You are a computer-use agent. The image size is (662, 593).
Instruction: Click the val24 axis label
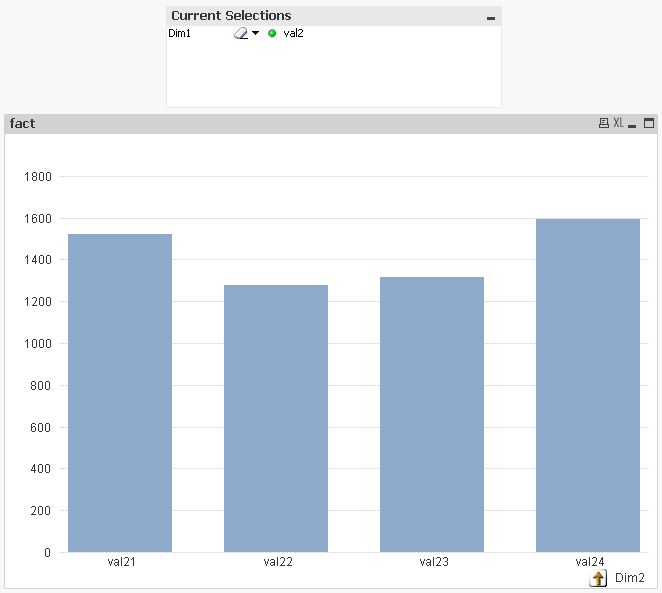point(590,562)
